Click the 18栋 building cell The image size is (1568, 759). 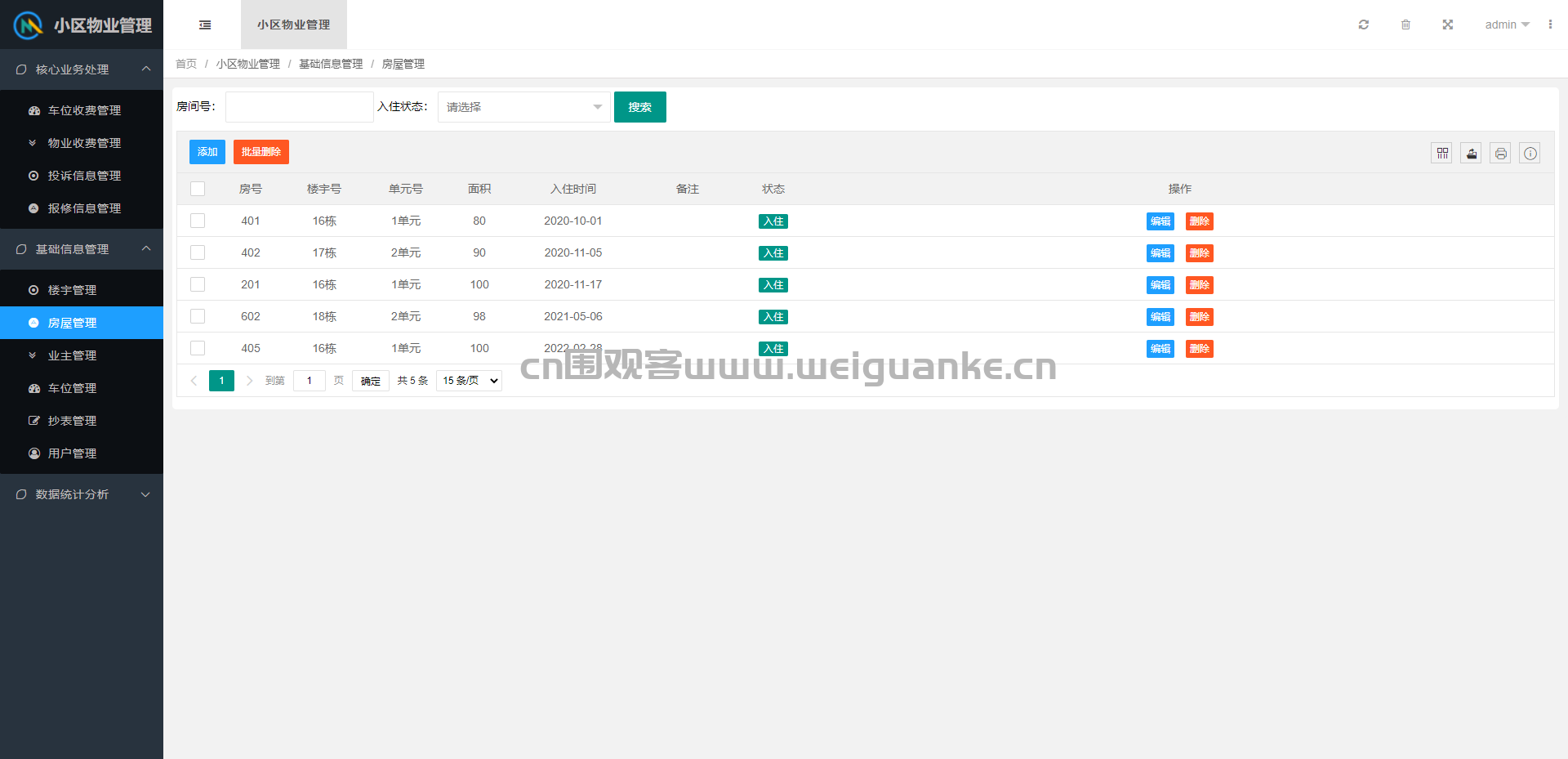pyautogui.click(x=324, y=316)
